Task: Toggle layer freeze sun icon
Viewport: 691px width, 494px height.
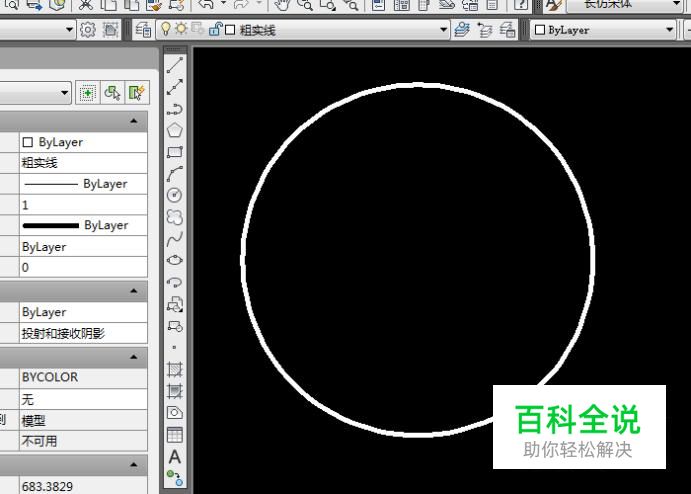Action: pos(181,29)
